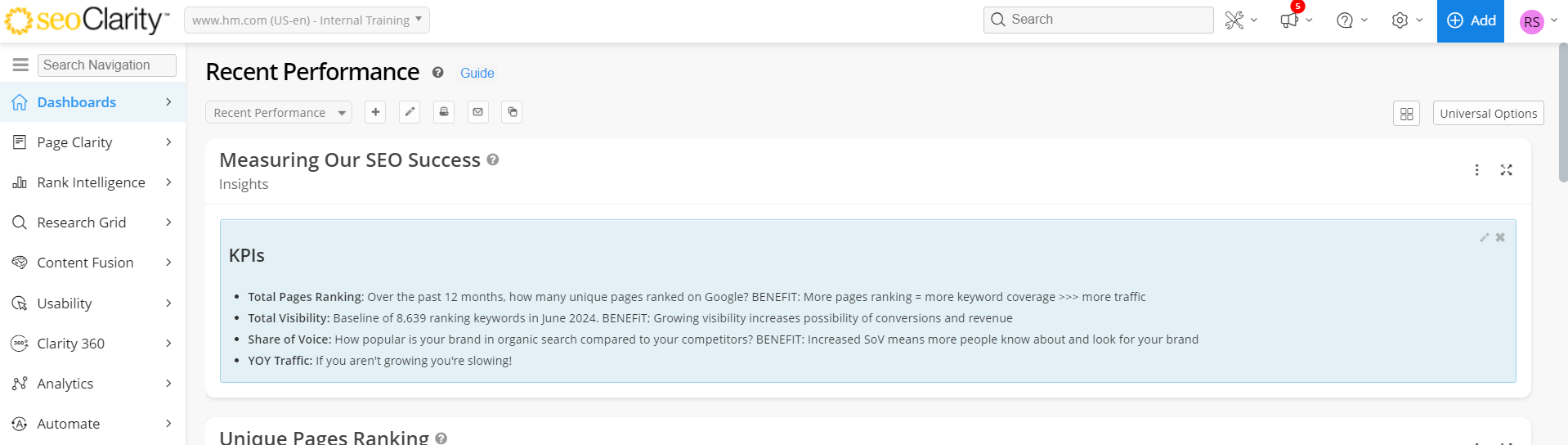Click the dashboard grid layout icon
This screenshot has height=445, width=1568.
pyautogui.click(x=1406, y=114)
